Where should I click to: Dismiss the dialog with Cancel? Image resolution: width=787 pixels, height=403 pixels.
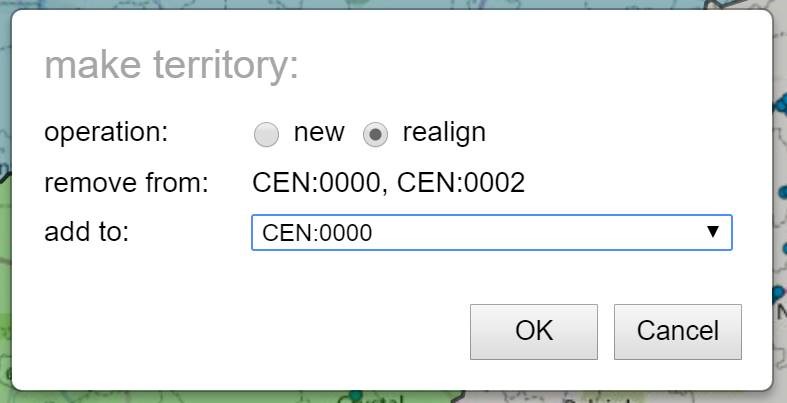coord(678,332)
